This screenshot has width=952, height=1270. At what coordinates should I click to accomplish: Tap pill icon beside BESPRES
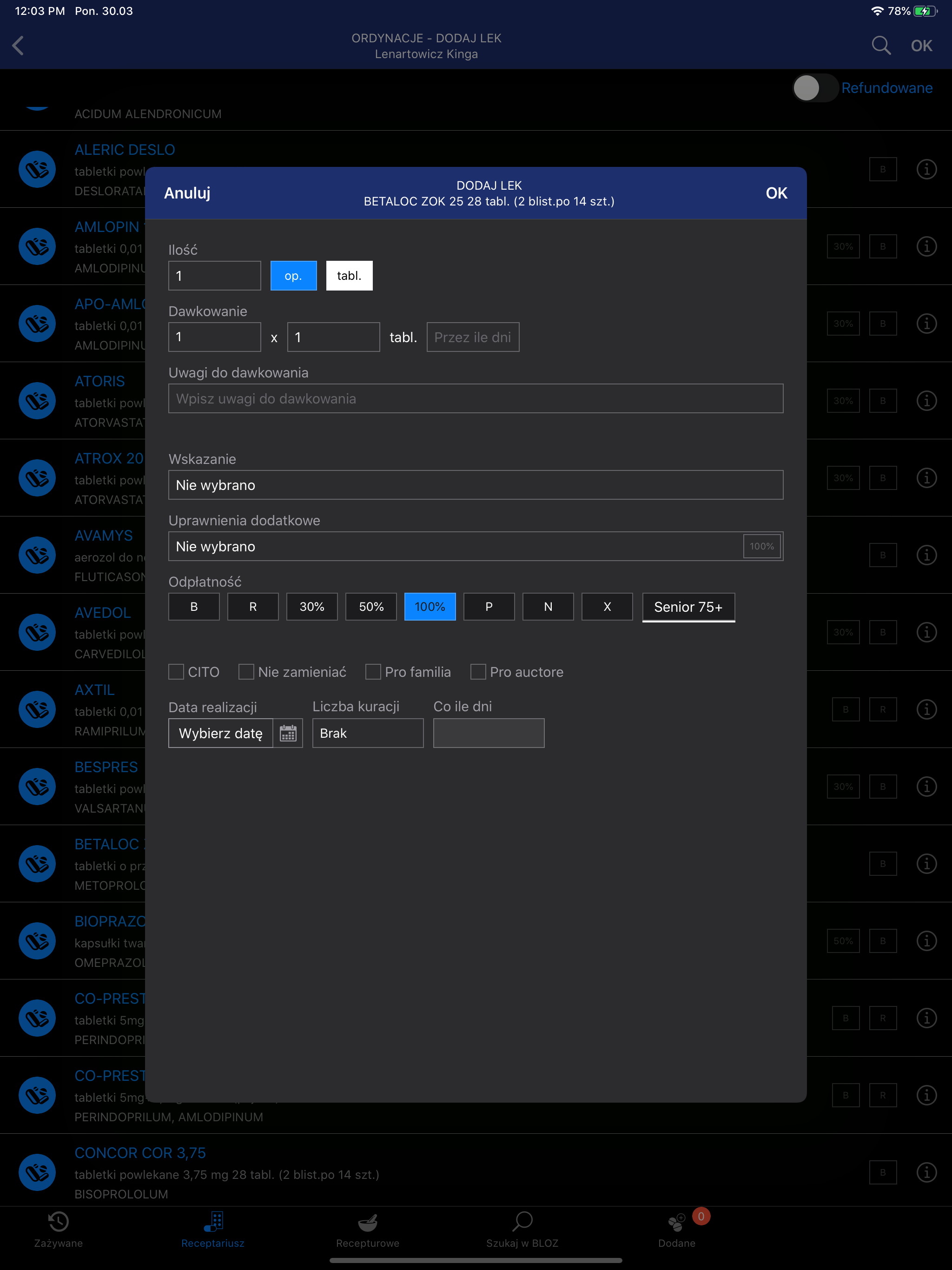point(37,787)
